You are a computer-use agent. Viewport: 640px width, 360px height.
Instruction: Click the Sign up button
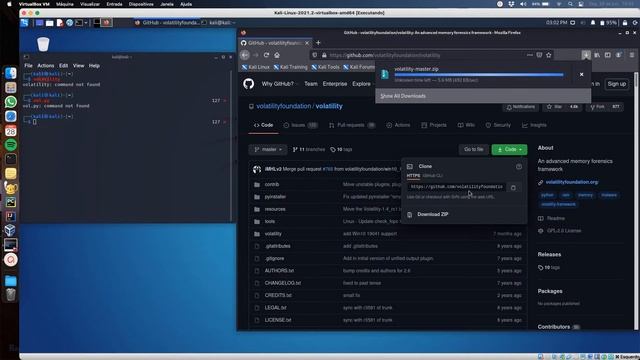[616, 84]
